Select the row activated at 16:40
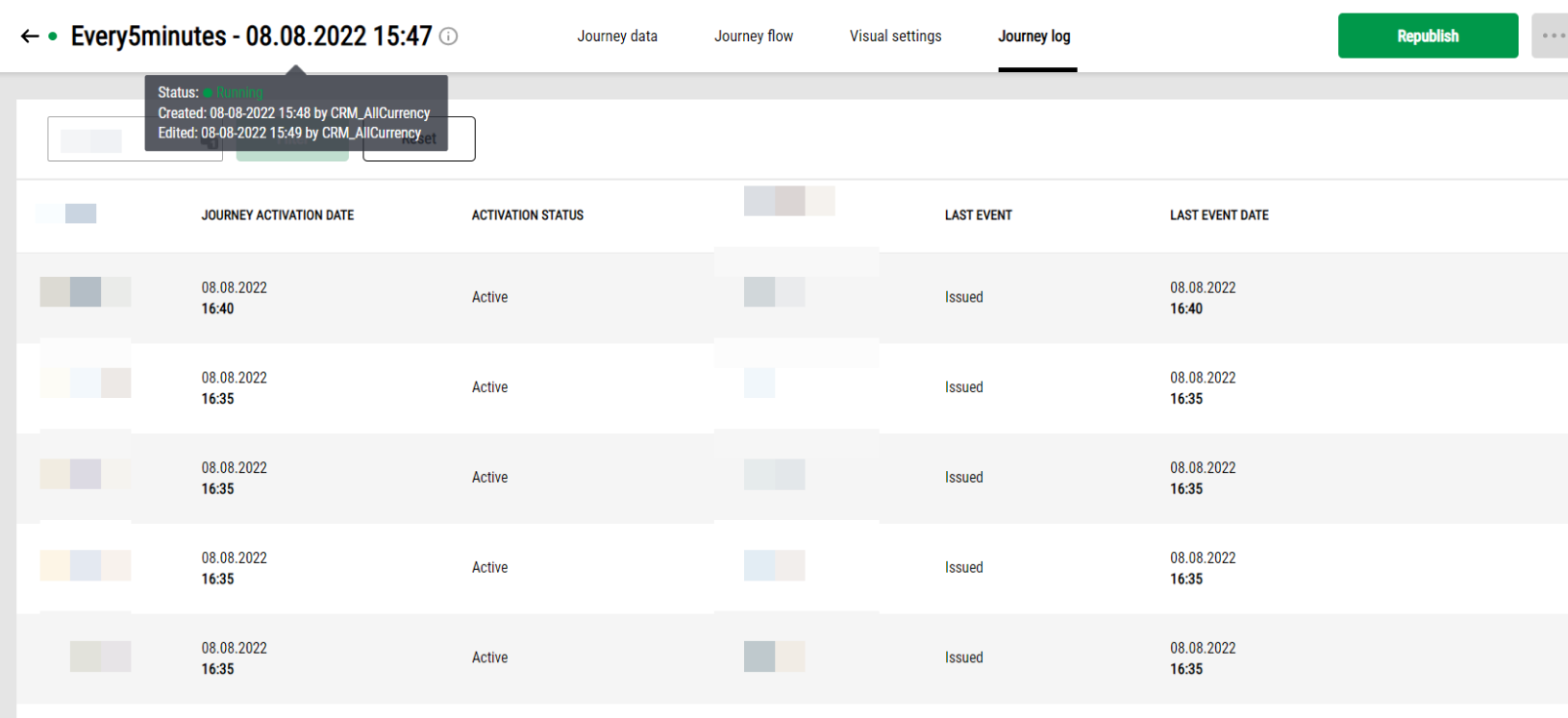This screenshot has width=1568, height=718. 792,298
